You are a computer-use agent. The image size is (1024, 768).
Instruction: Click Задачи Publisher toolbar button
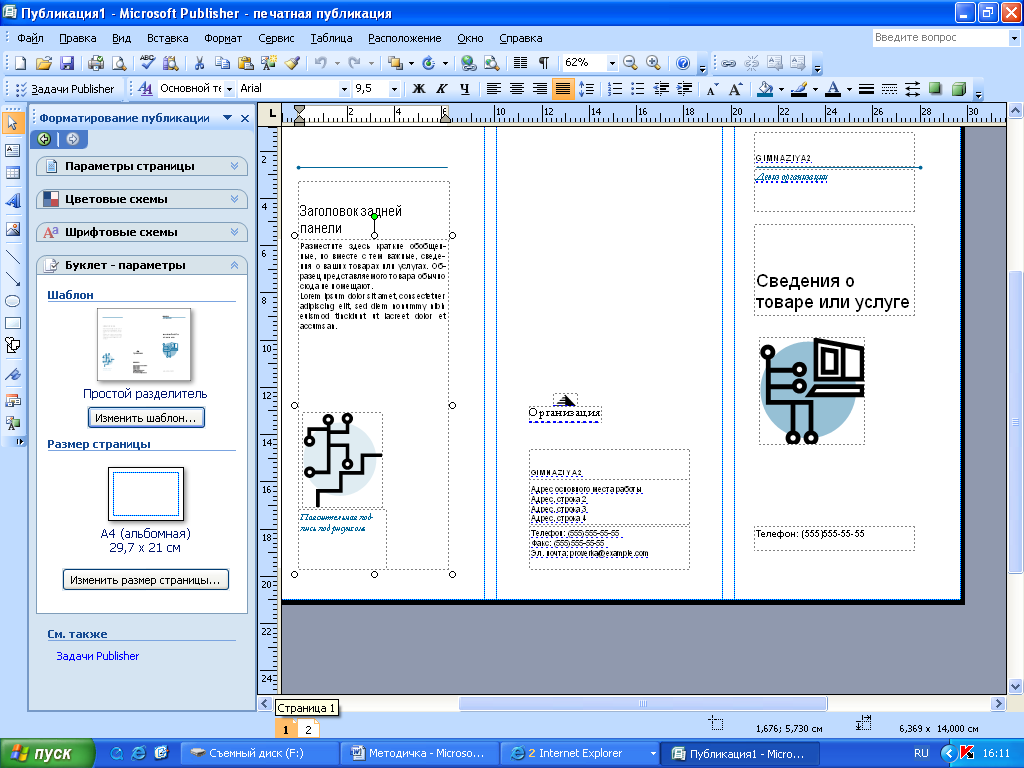(x=64, y=89)
